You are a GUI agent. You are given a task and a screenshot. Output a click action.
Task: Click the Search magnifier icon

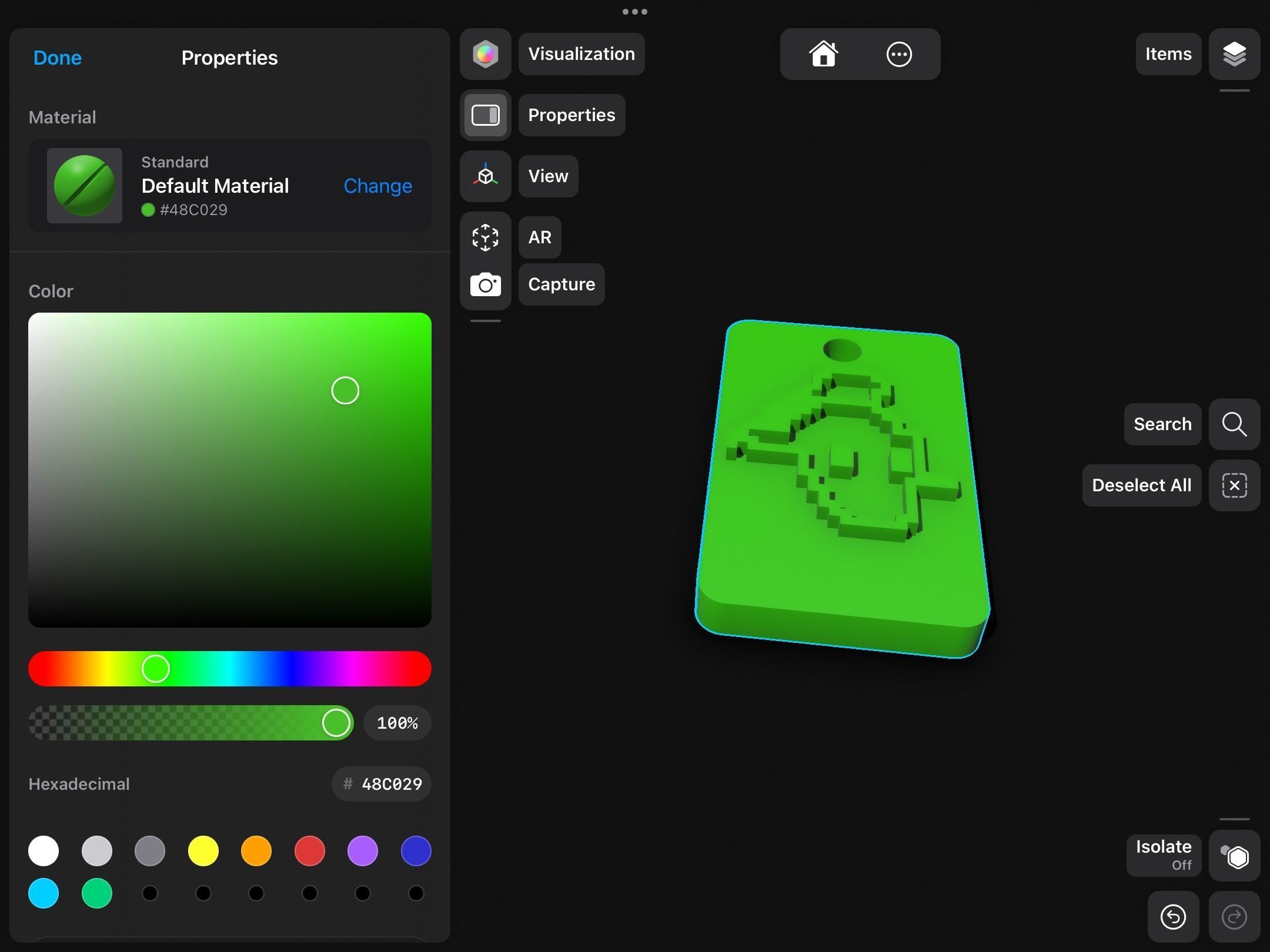(1234, 424)
